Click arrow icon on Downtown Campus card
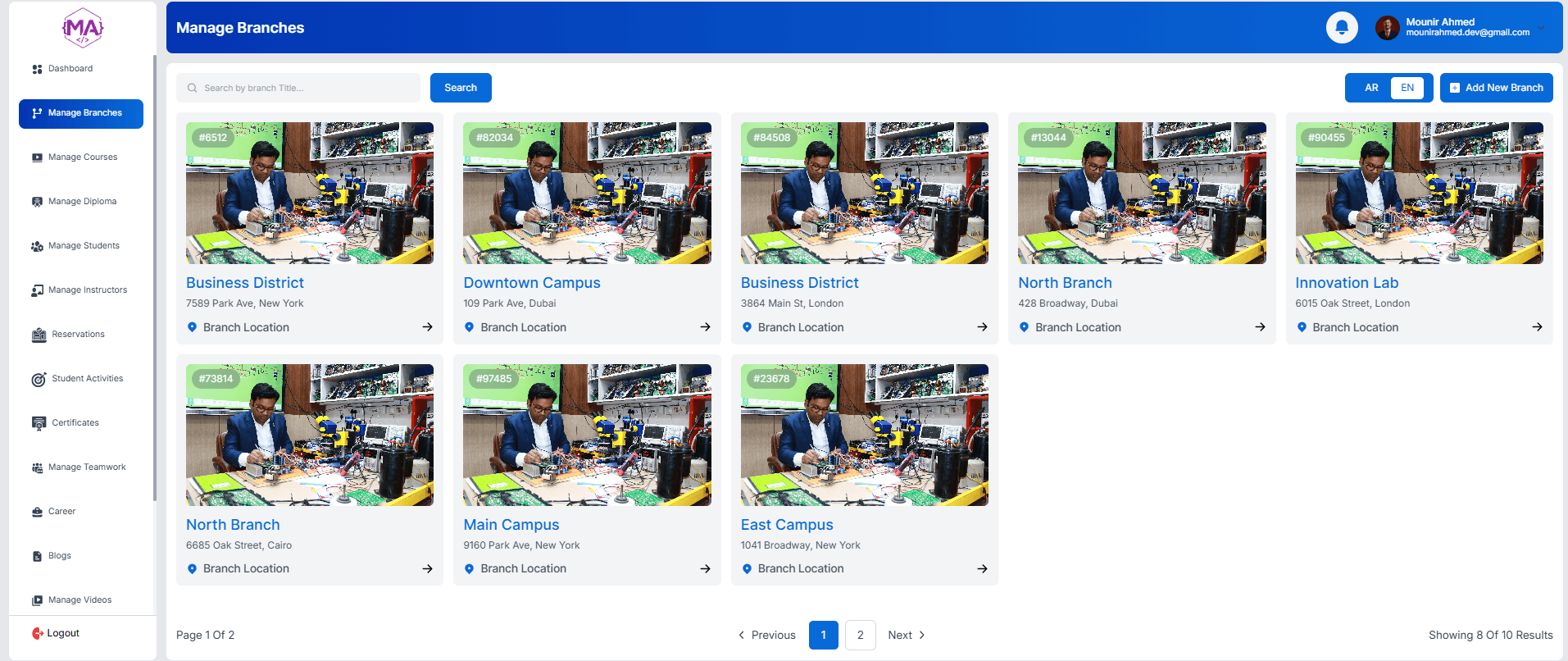1568x661 pixels. click(705, 327)
